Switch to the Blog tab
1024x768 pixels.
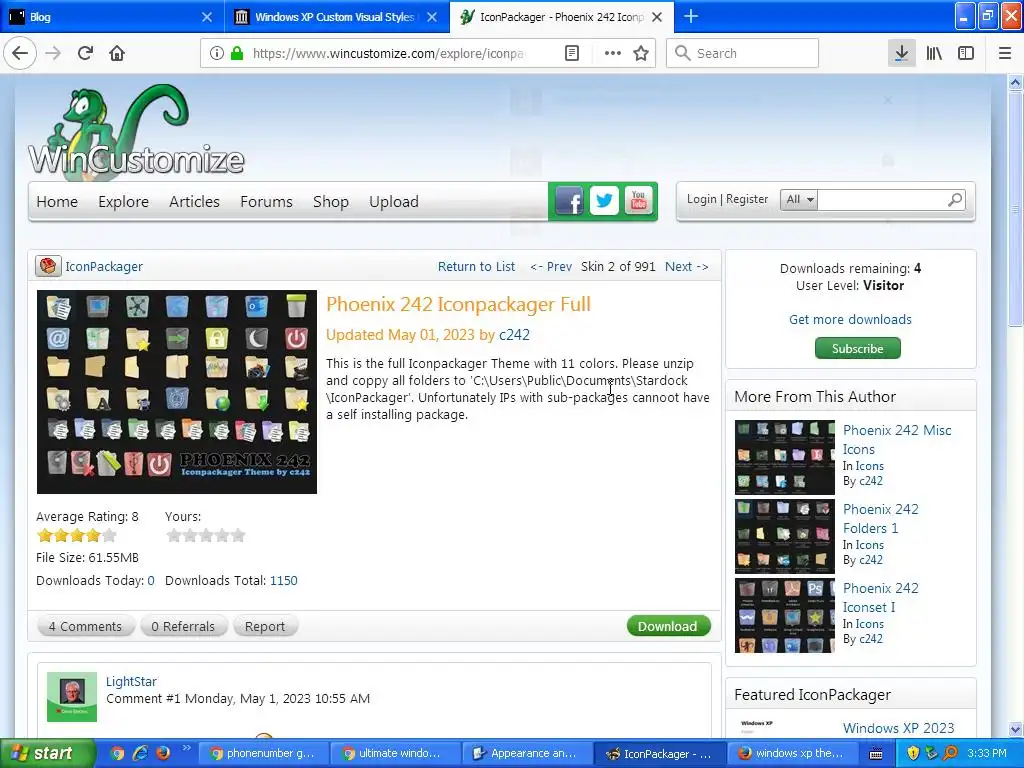(x=112, y=16)
